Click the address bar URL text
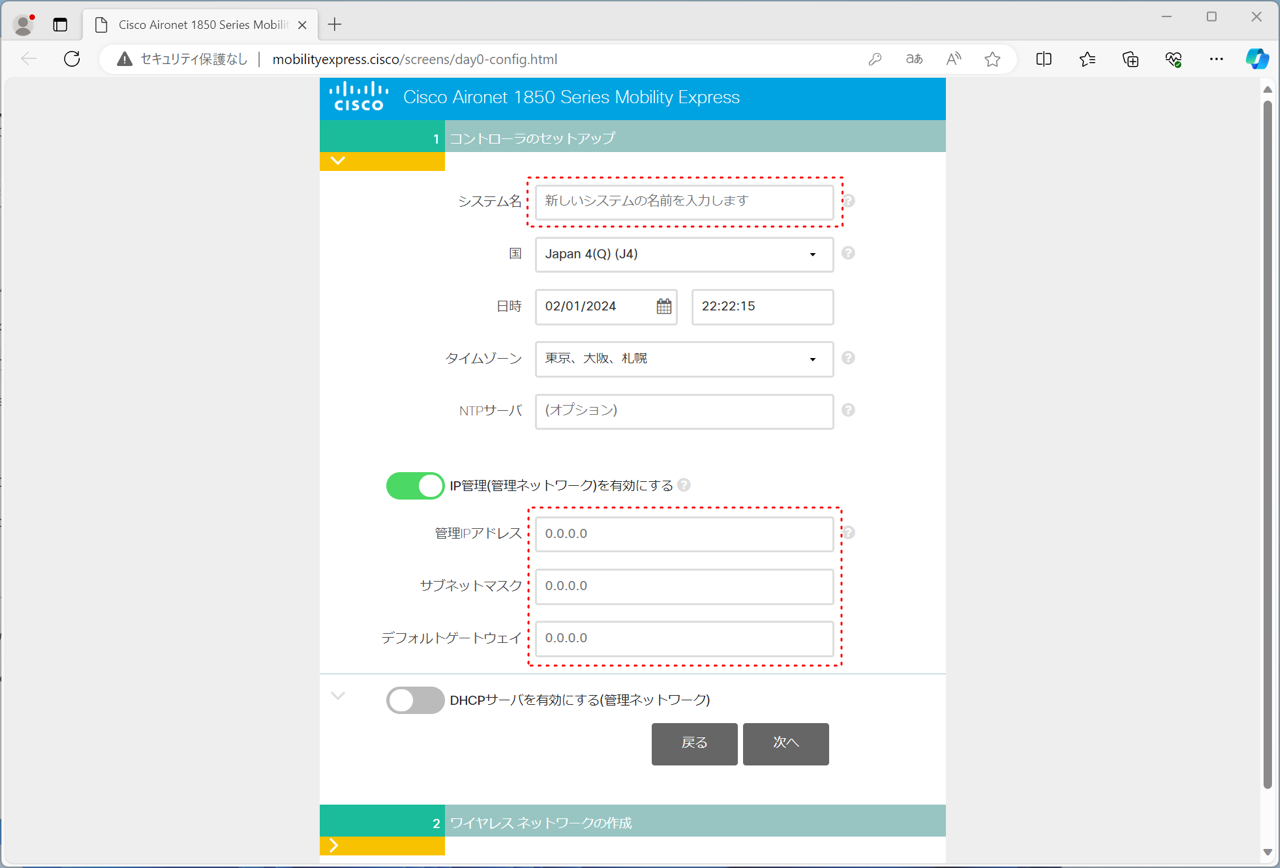Image resolution: width=1280 pixels, height=868 pixels. point(415,59)
